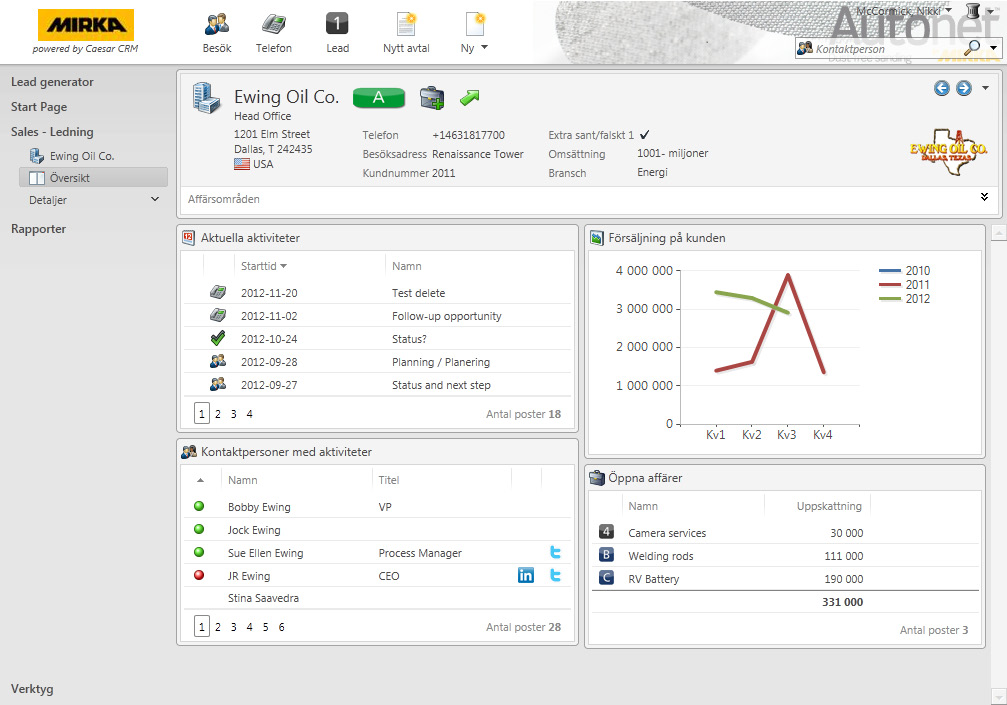Click the Öppna affärer briefcase icon
Screen dimensions: 1007x705
coord(597,478)
